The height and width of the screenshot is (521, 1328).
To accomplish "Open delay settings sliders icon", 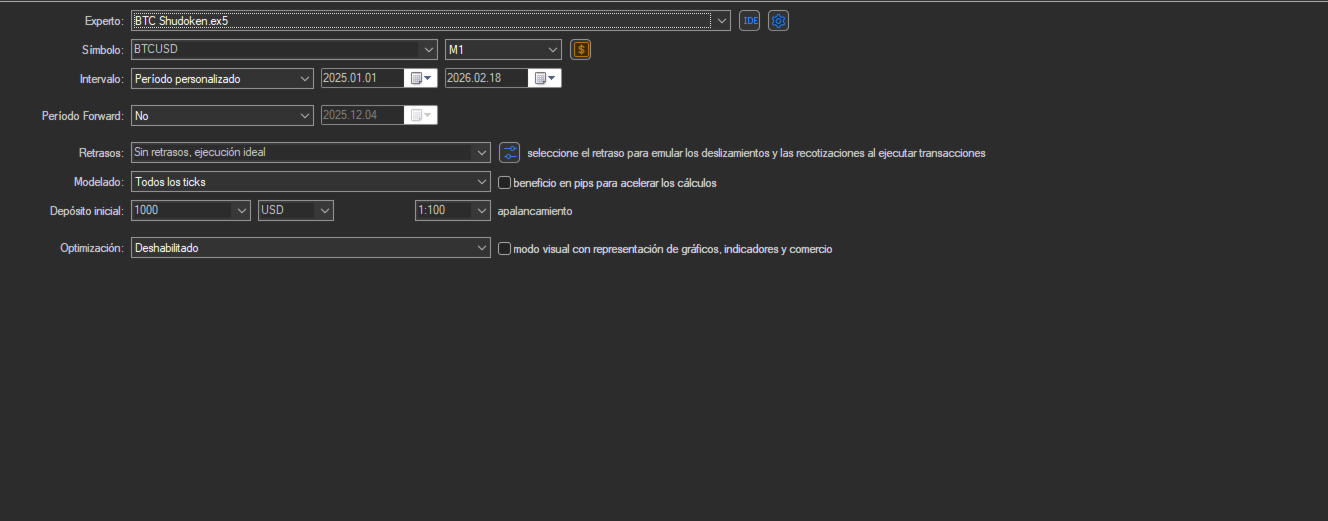I will [x=510, y=153].
